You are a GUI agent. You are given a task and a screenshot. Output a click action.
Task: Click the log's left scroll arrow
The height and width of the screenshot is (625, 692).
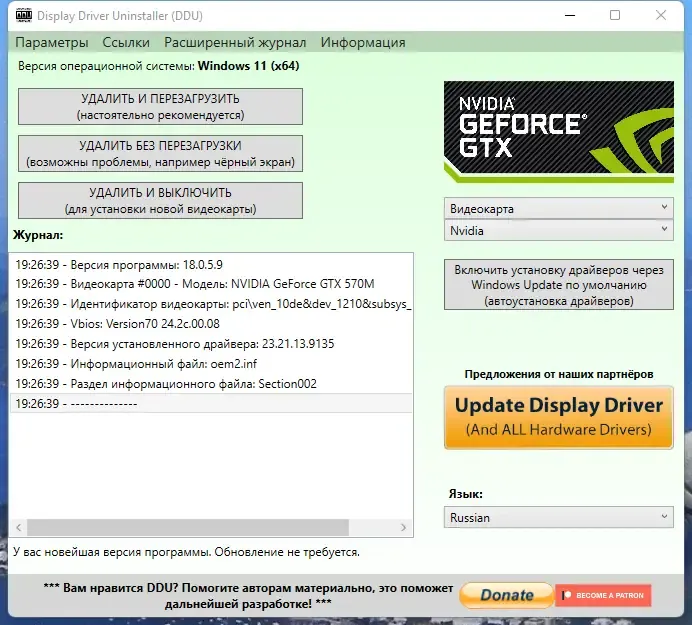(x=19, y=527)
